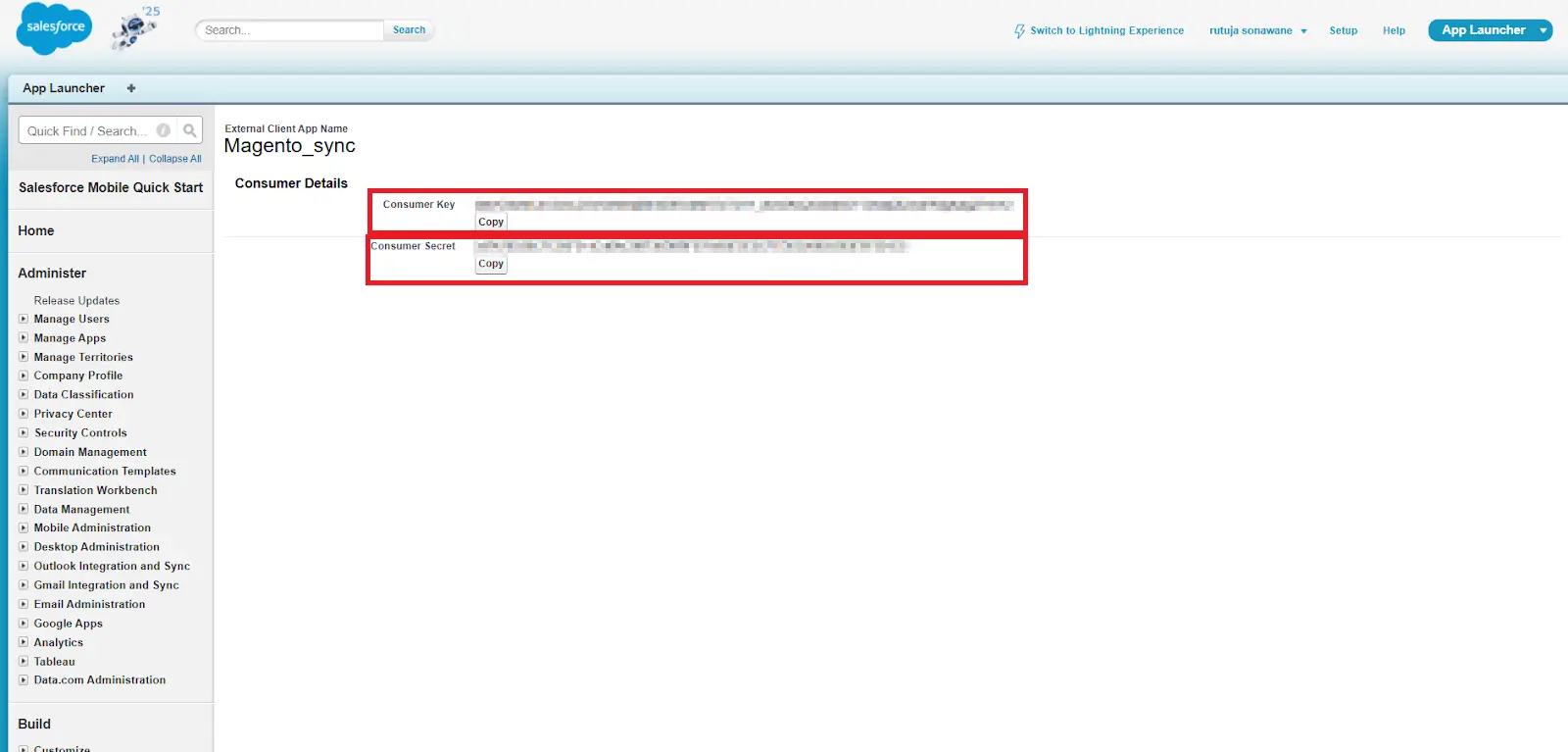Open Salesforce Mobile Quick Start
The height and width of the screenshot is (752, 1568).
click(x=111, y=187)
